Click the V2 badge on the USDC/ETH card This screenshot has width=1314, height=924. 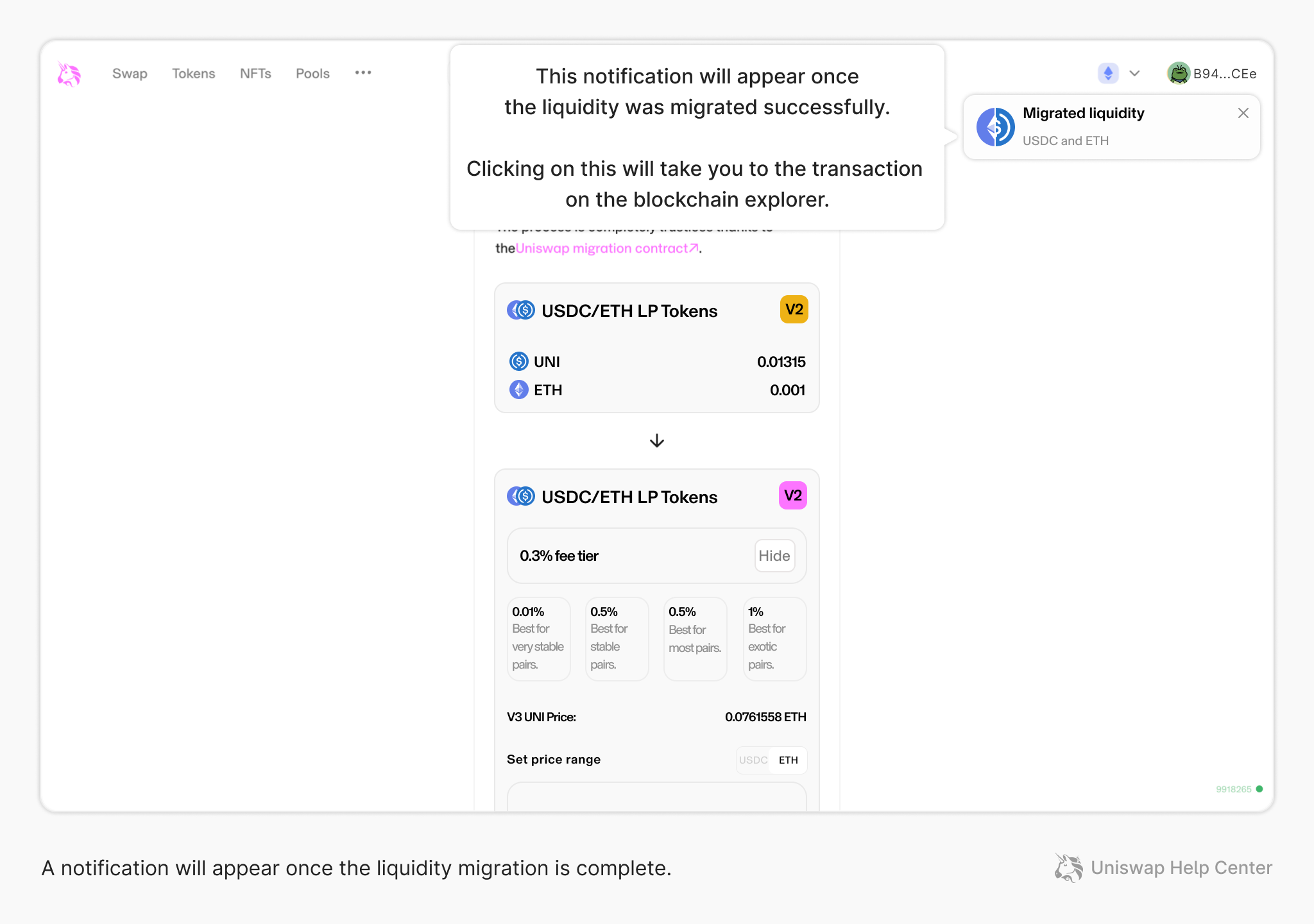point(793,309)
